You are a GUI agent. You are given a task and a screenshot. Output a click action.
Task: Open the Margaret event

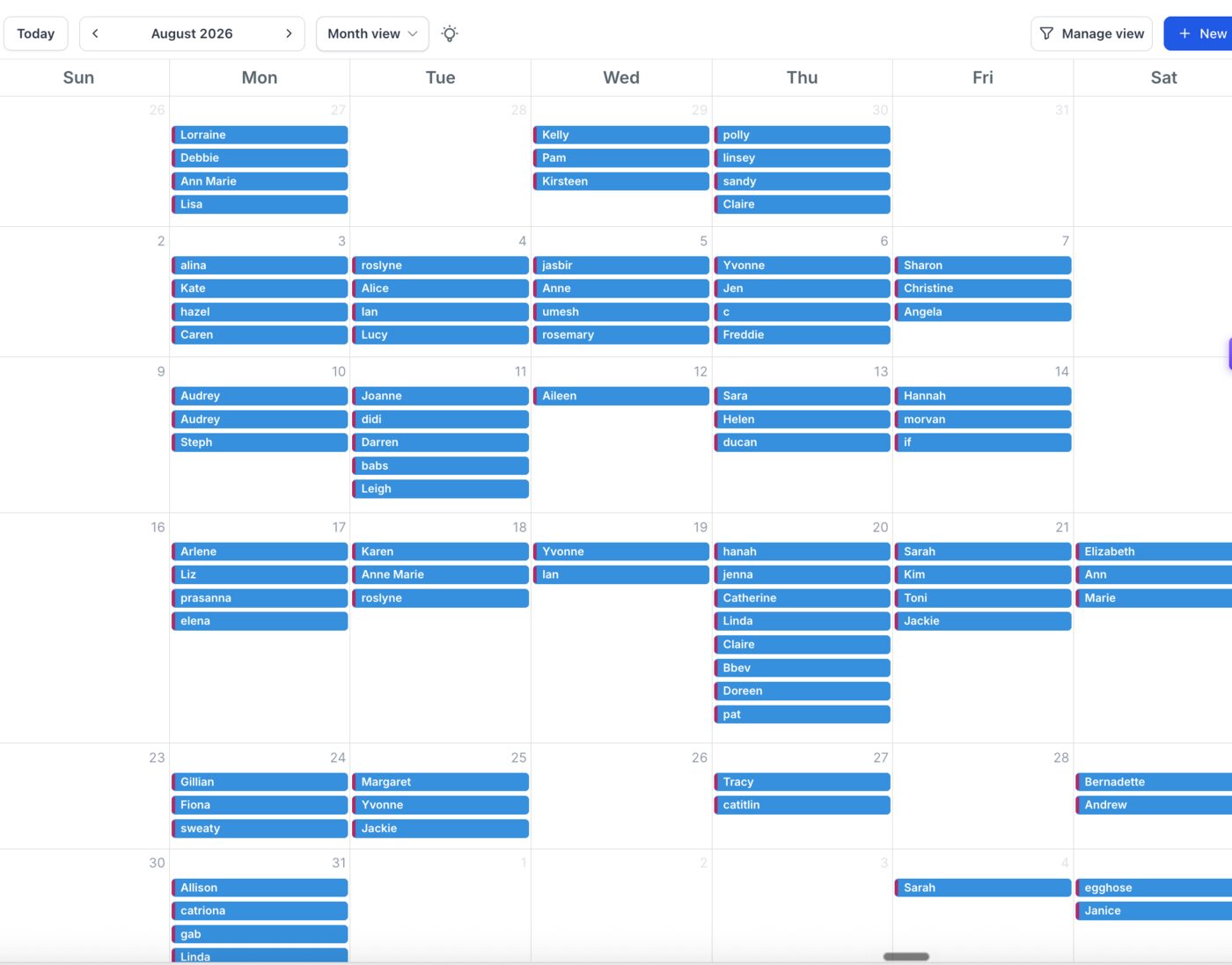[440, 782]
